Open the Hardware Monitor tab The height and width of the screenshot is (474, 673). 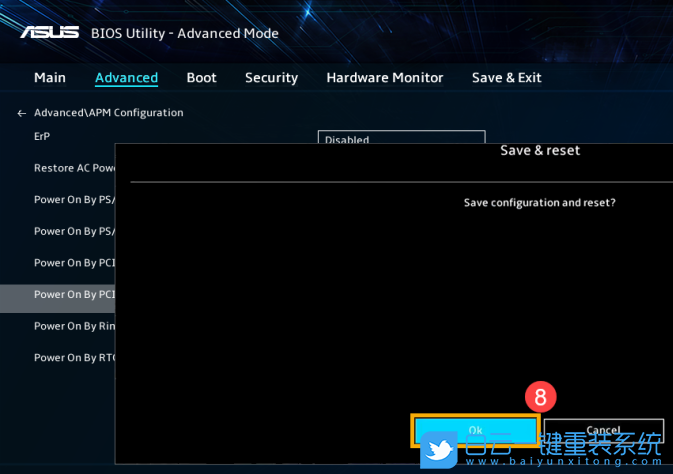coord(384,78)
